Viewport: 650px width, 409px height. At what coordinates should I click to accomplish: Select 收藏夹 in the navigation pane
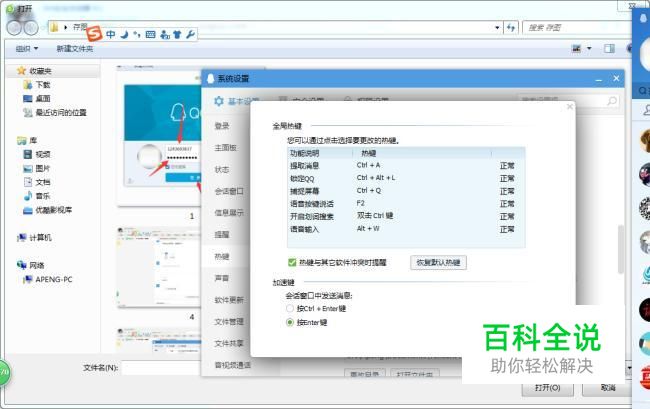(40, 71)
